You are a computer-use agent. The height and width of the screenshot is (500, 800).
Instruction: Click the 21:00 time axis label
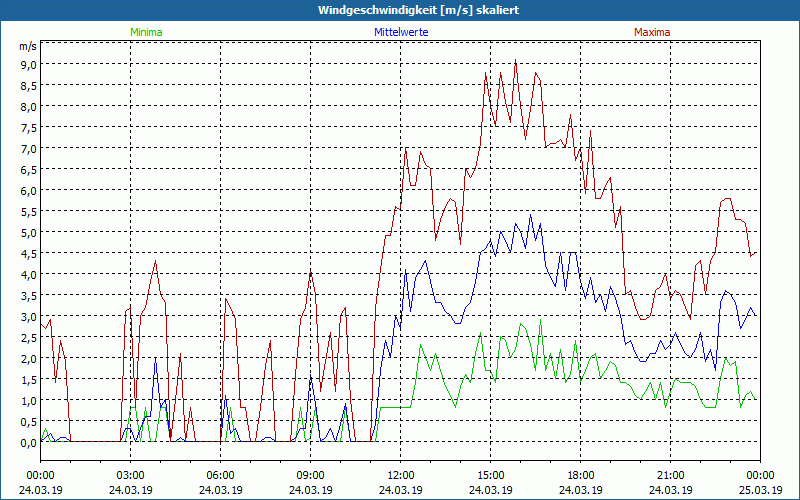point(670,475)
